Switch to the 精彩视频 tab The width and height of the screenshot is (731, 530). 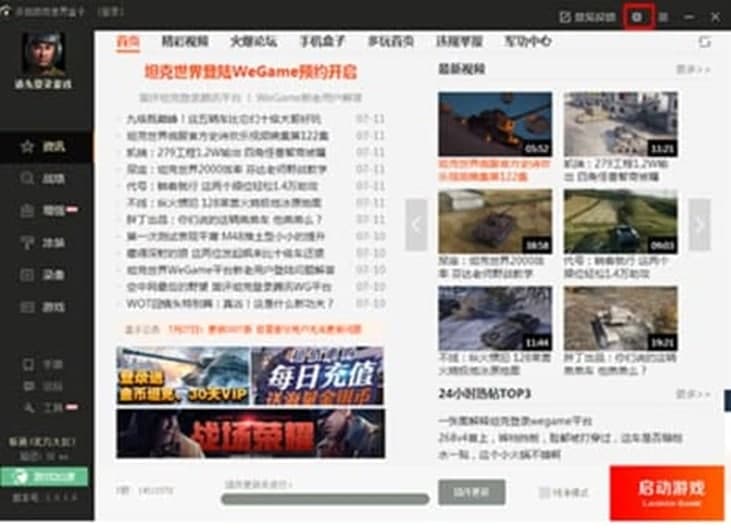pyautogui.click(x=185, y=41)
